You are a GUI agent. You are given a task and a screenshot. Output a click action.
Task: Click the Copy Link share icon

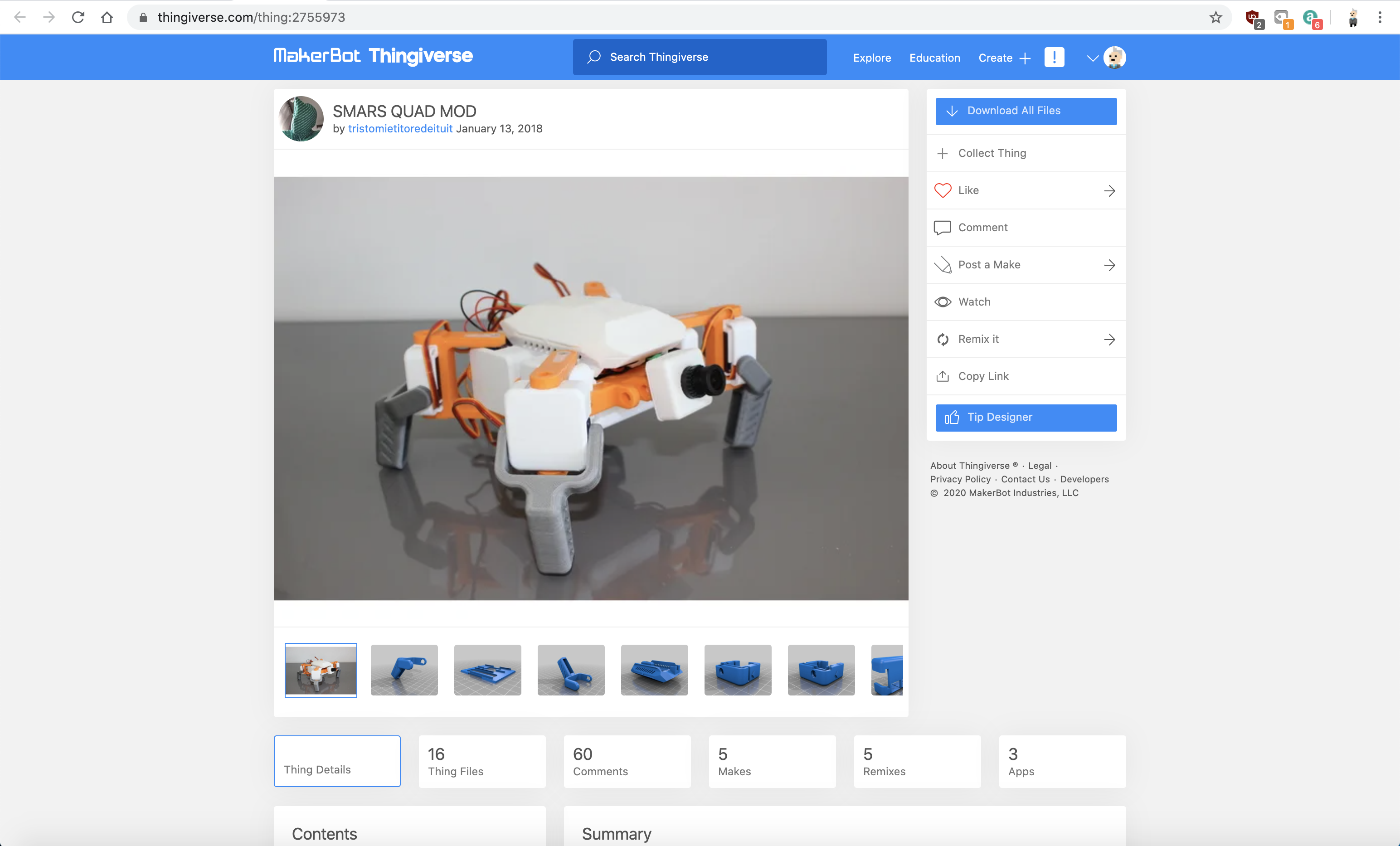[x=943, y=376]
